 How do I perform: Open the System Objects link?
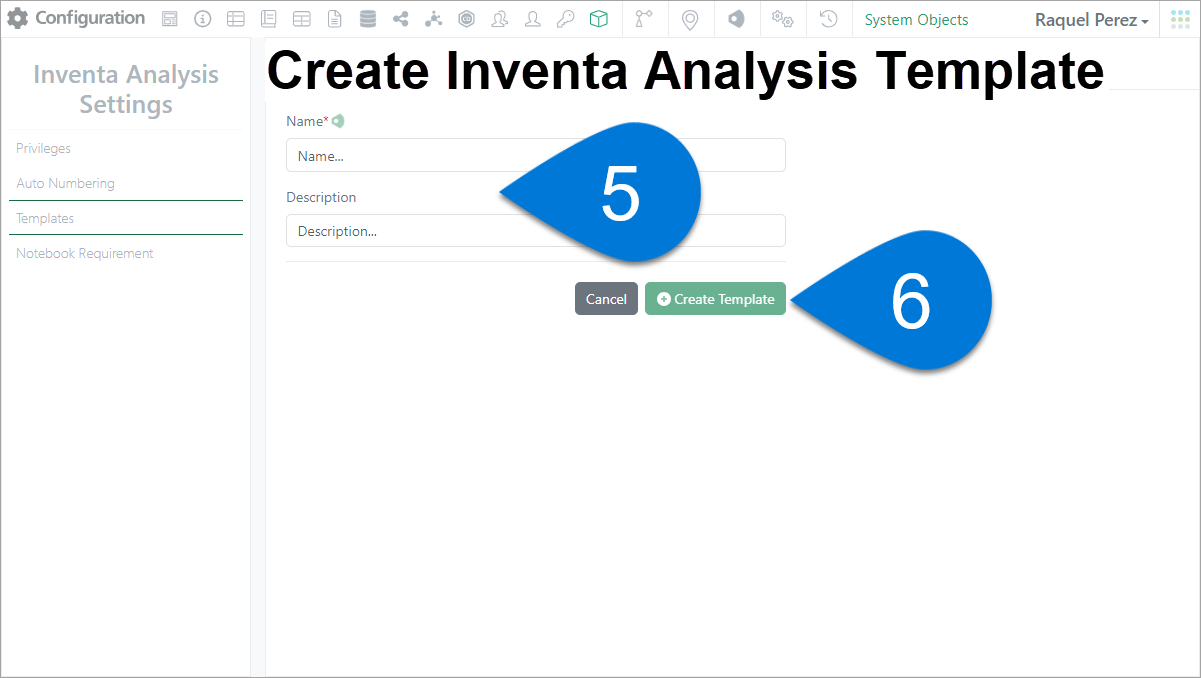[x=916, y=20]
